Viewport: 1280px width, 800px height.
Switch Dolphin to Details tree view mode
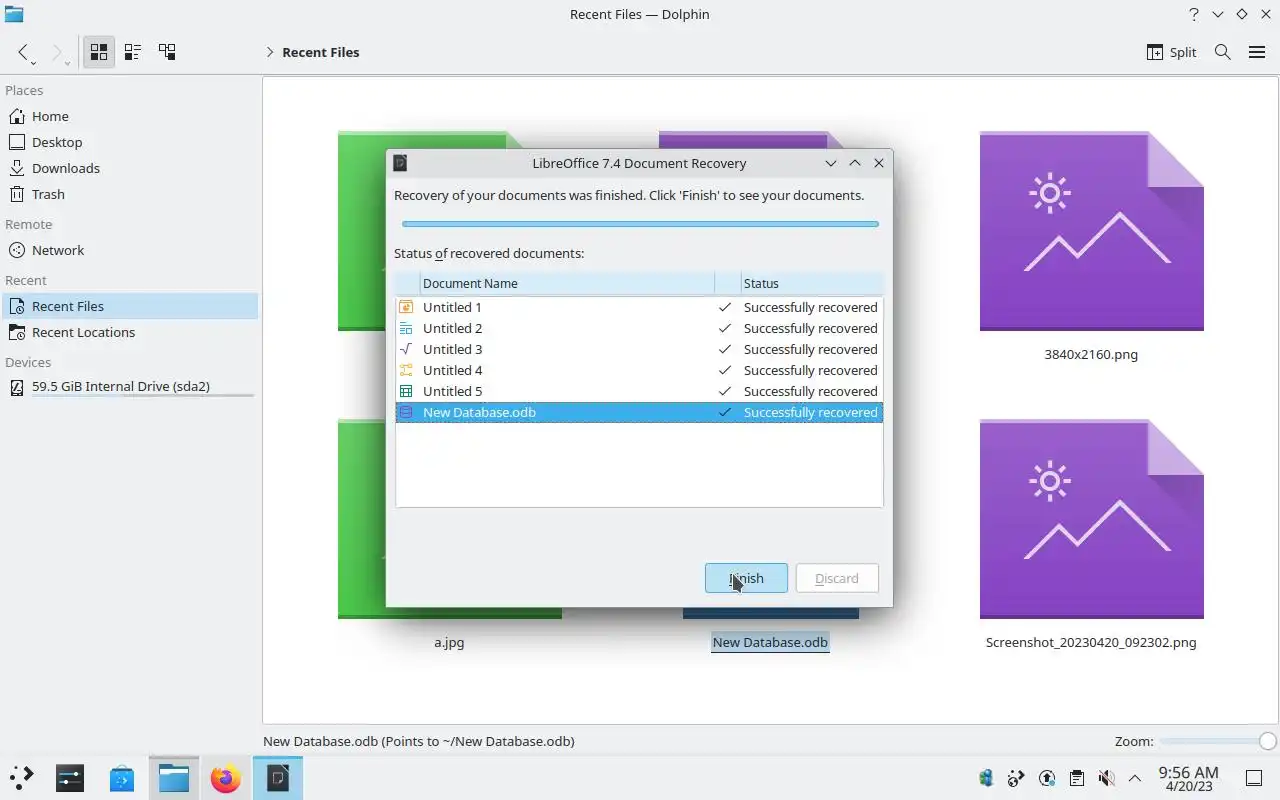(x=167, y=52)
